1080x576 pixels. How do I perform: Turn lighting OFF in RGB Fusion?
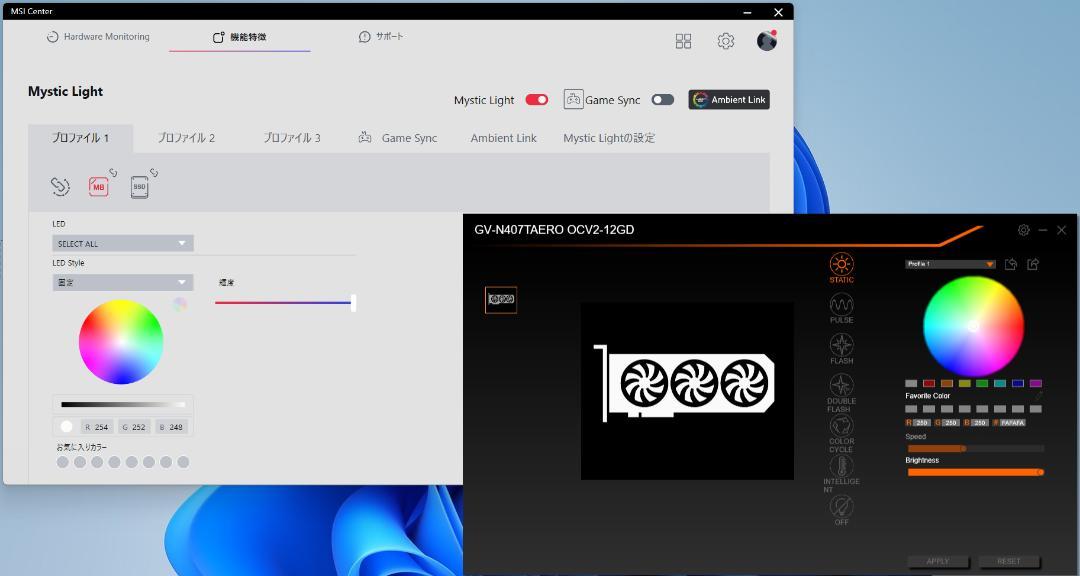point(841,506)
